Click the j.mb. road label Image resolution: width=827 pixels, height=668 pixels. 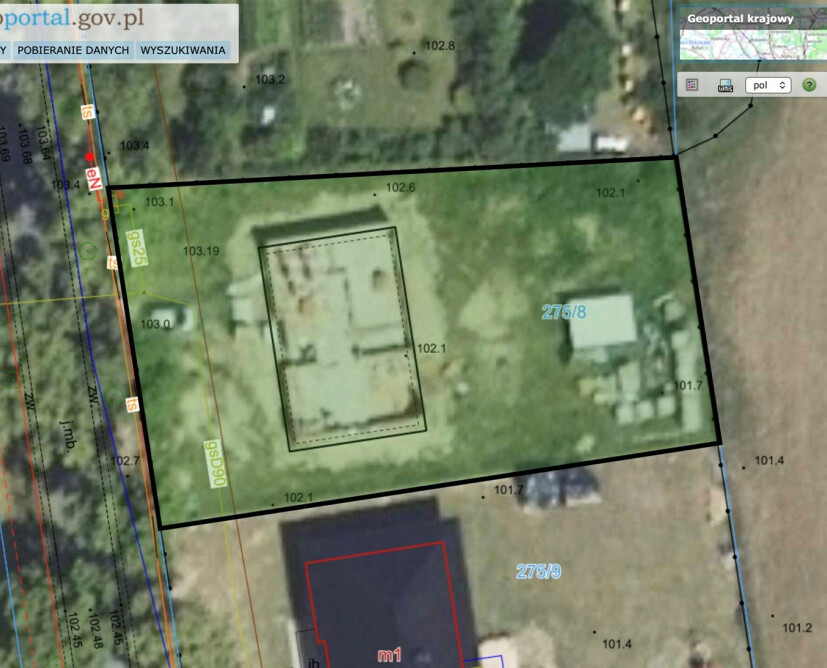(x=67, y=435)
